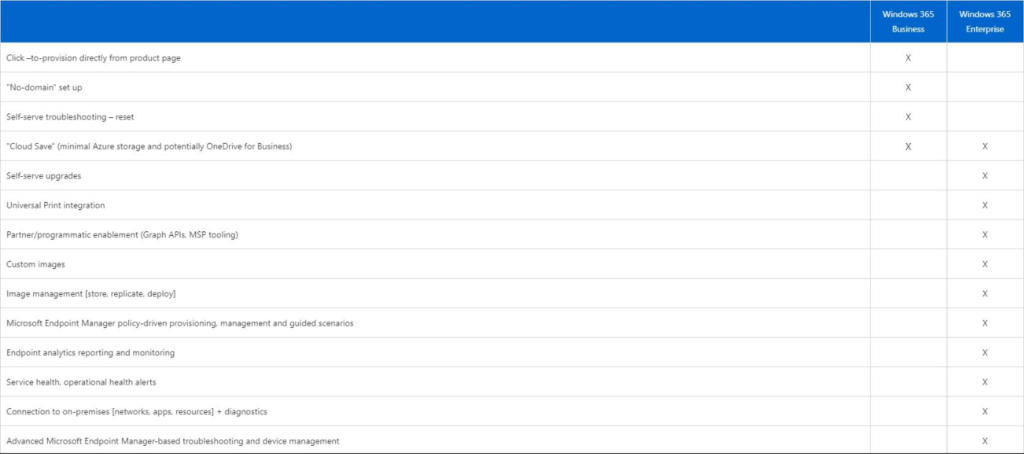Select "Endpoint analytics reporting and monitoring" text
The height and width of the screenshot is (454, 1024).
coord(90,353)
